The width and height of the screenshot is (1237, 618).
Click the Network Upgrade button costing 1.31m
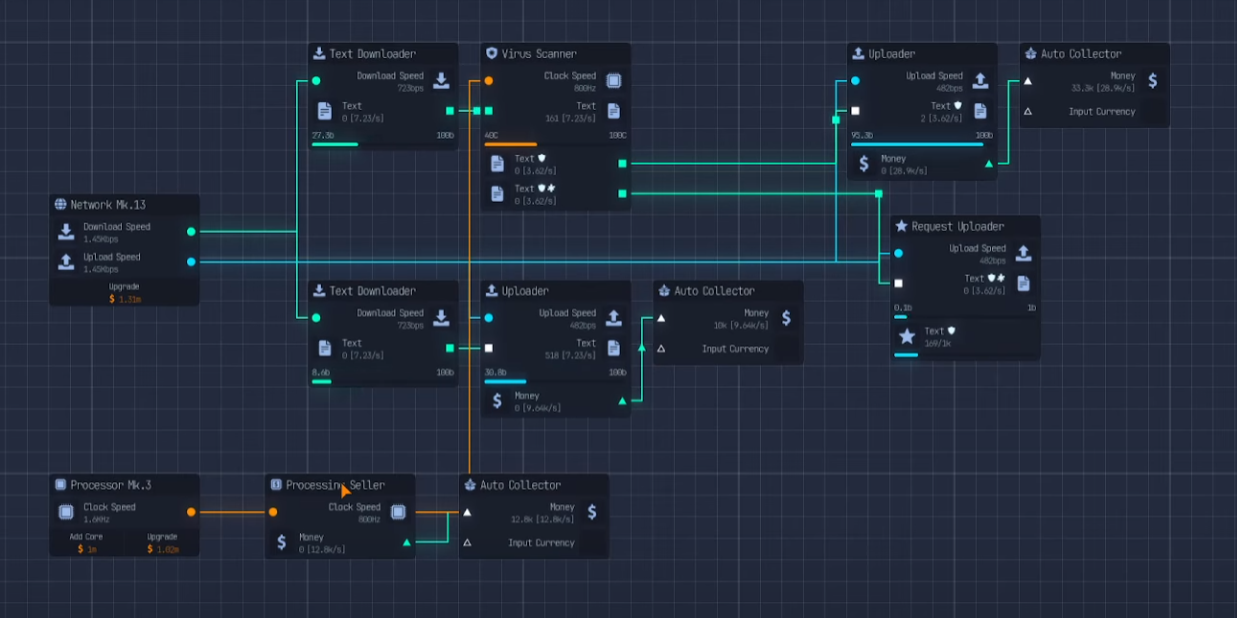125,292
